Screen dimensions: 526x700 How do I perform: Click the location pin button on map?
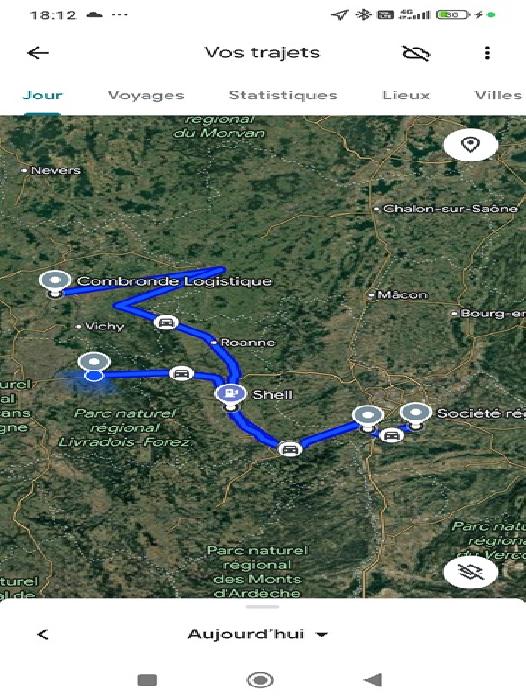tap(471, 145)
